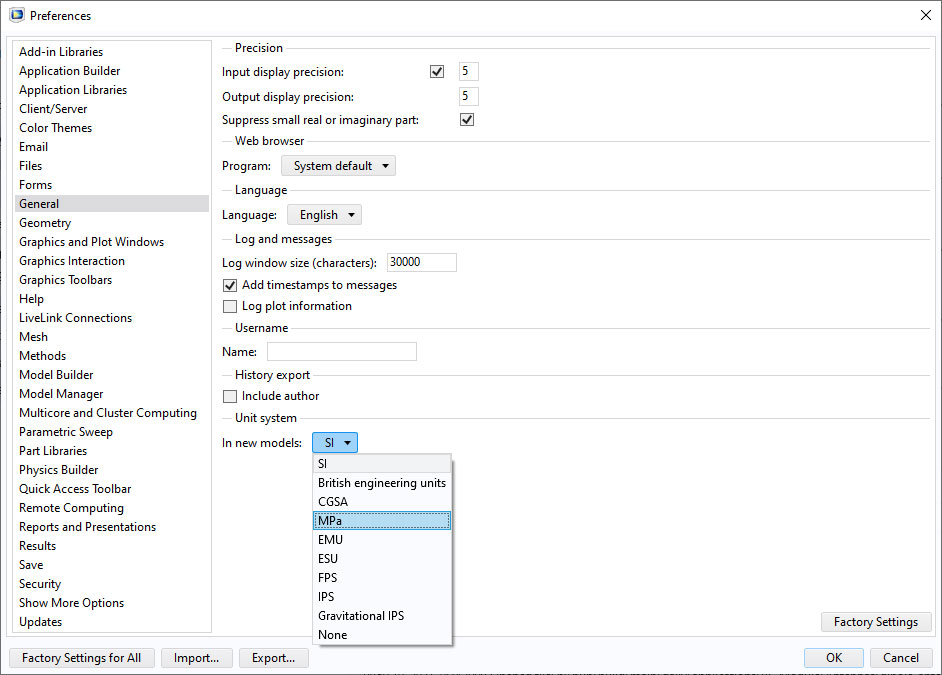Click the Factory Settings for All button
942x675 pixels.
coord(81,658)
